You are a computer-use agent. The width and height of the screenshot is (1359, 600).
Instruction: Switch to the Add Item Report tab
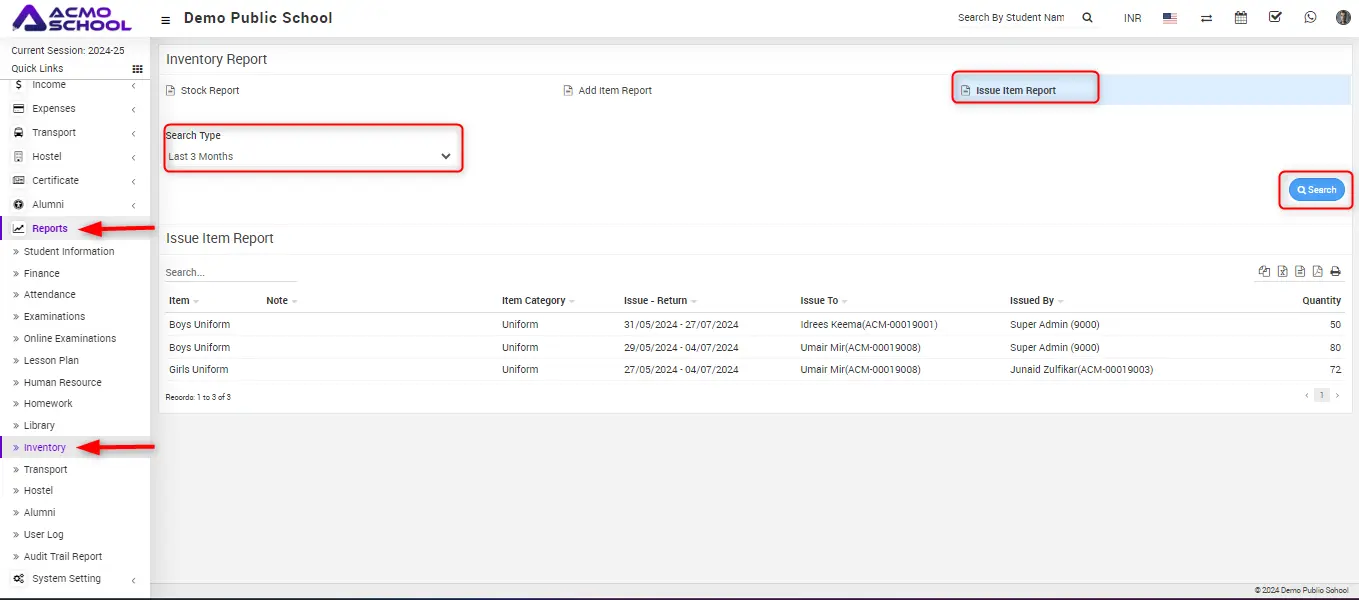(x=614, y=91)
